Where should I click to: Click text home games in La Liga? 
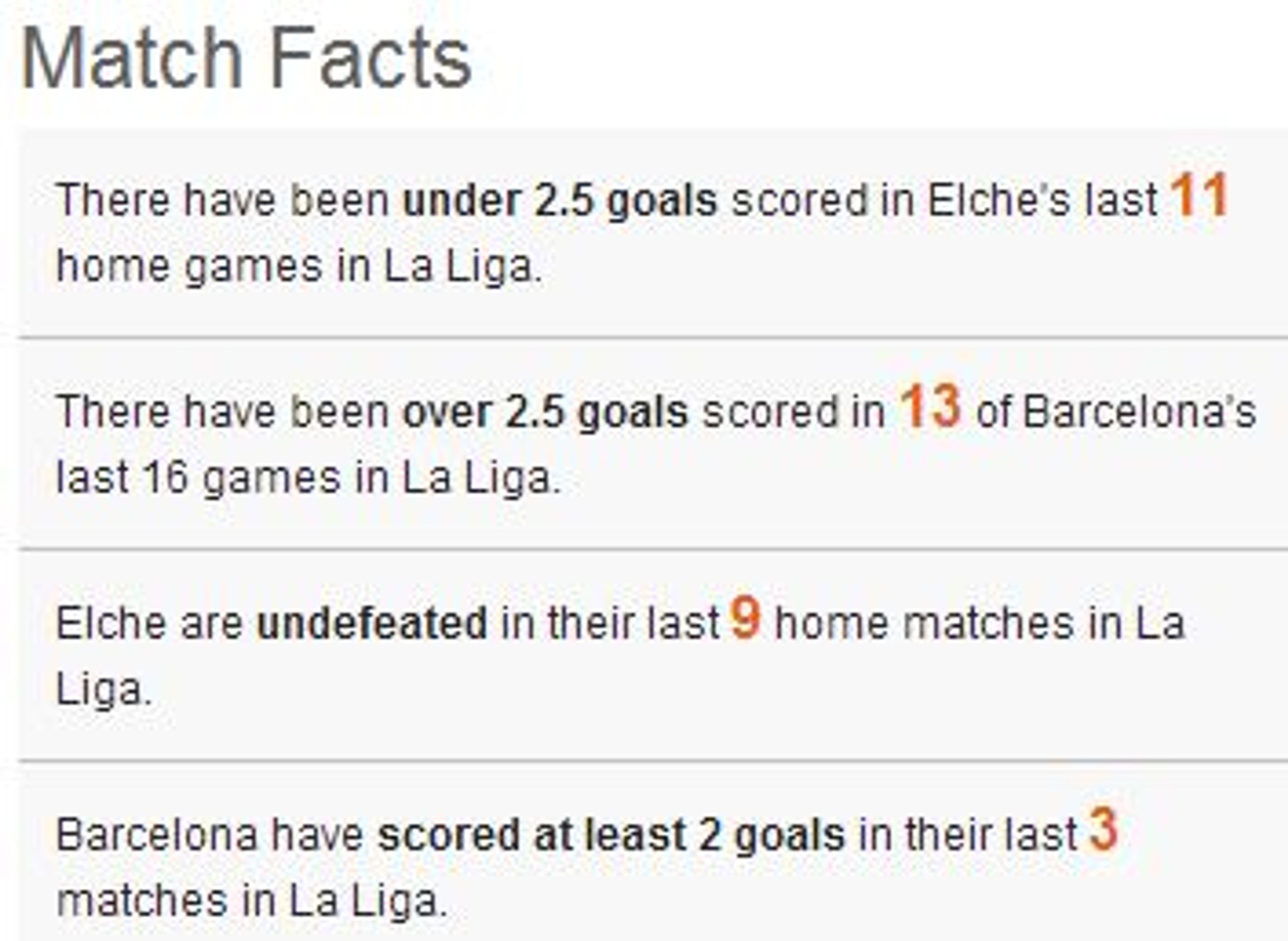(x=300, y=267)
